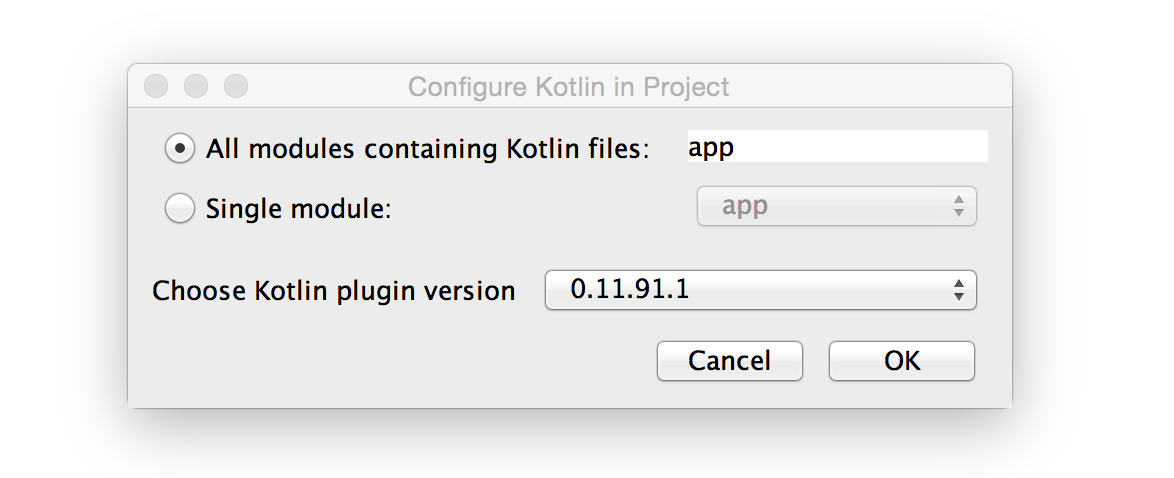The height and width of the screenshot is (478, 1174).
Task: Click the dialog's close window button
Action: point(156,87)
